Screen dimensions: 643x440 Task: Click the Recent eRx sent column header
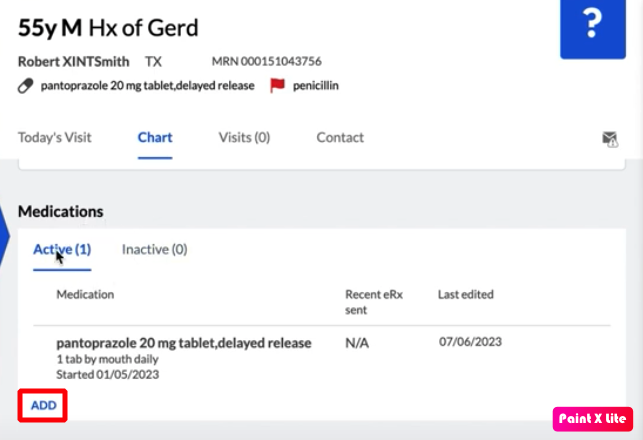pos(374,302)
